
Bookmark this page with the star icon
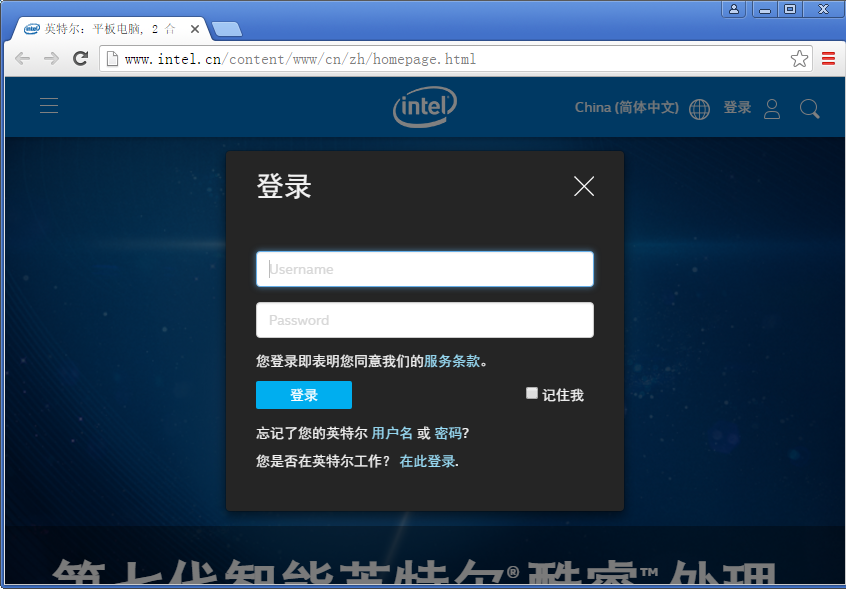click(799, 59)
